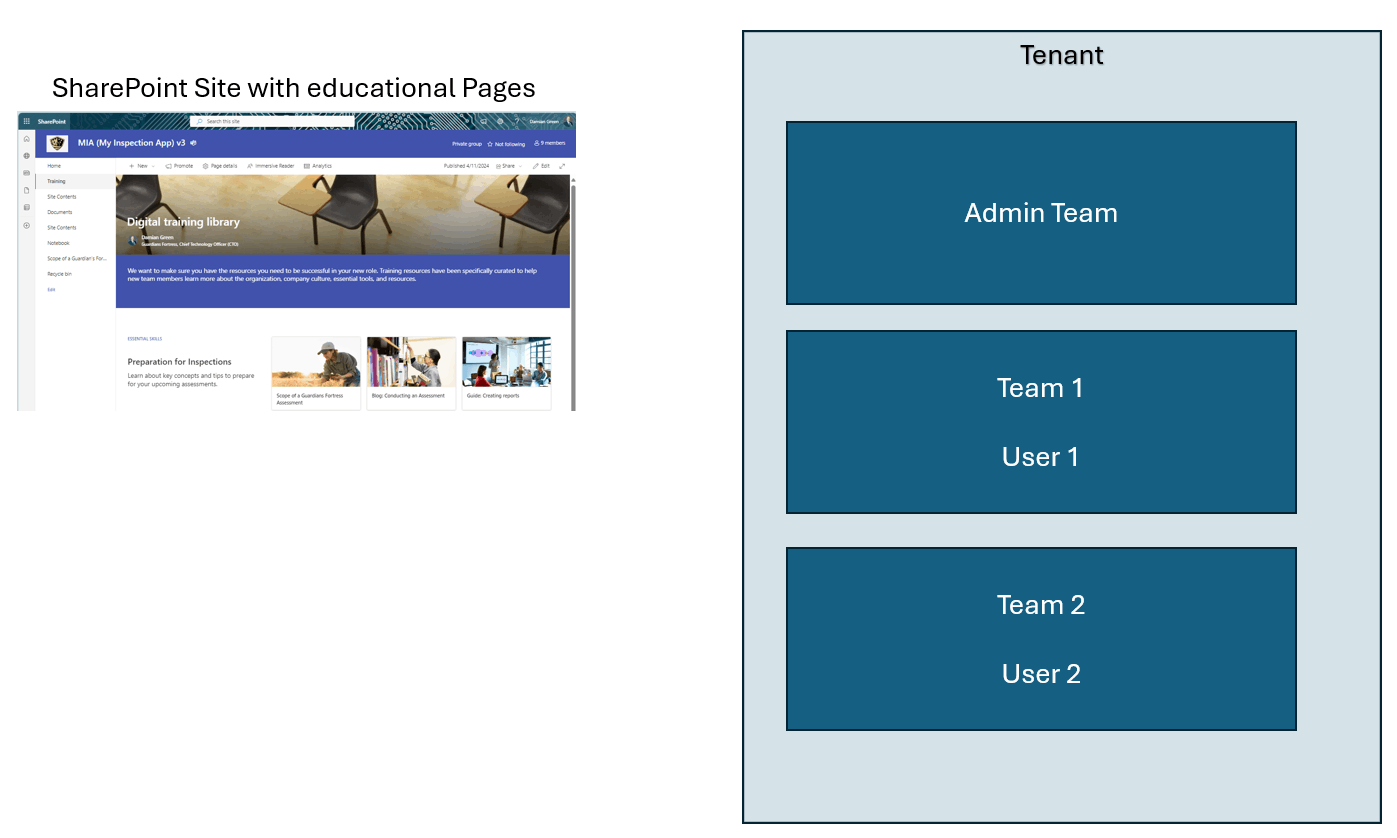The image size is (1397, 838).
Task: Open Notebook in the site navigation
Action: pyautogui.click(x=58, y=243)
